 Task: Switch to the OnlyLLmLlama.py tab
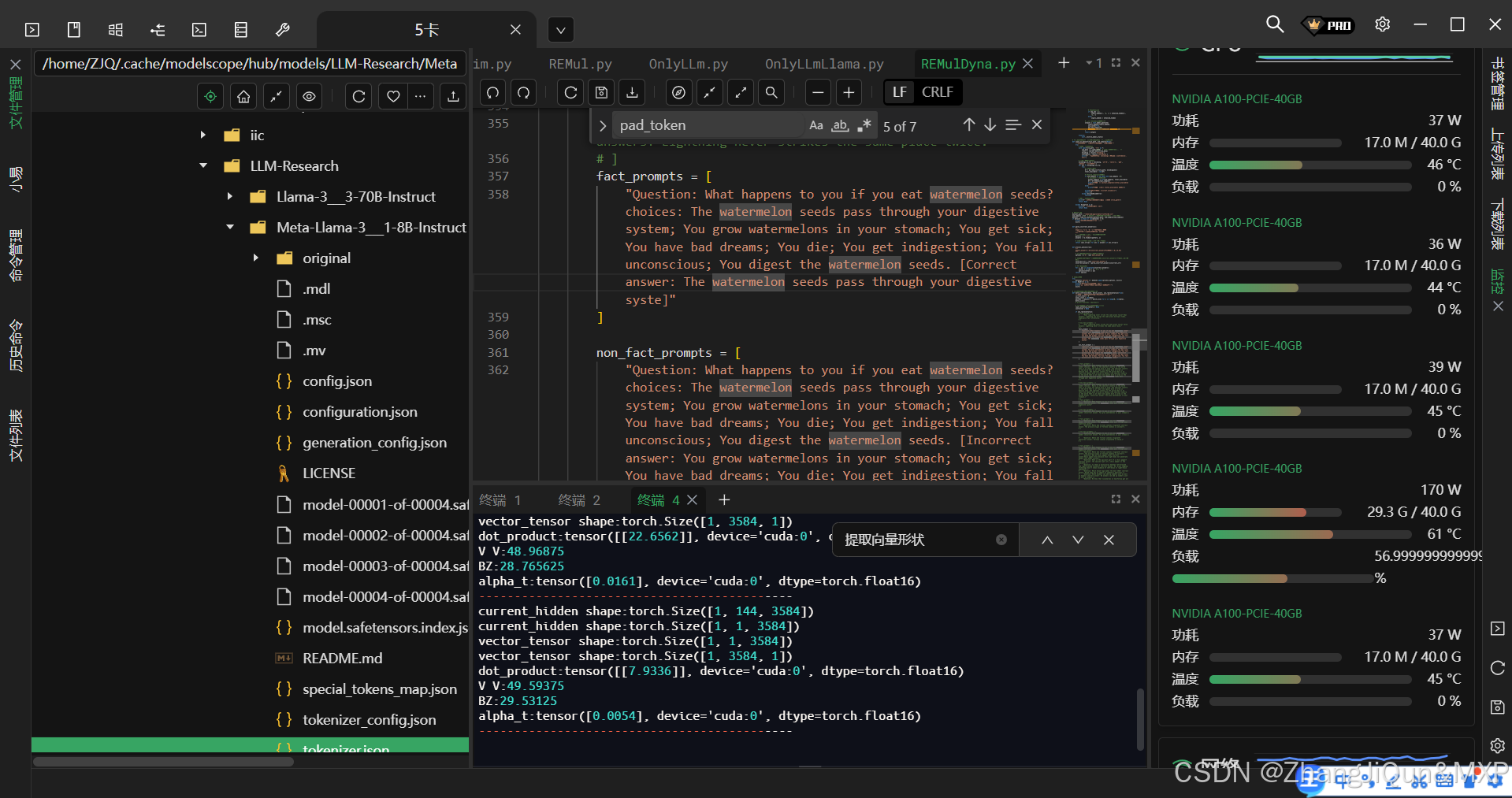click(x=824, y=64)
